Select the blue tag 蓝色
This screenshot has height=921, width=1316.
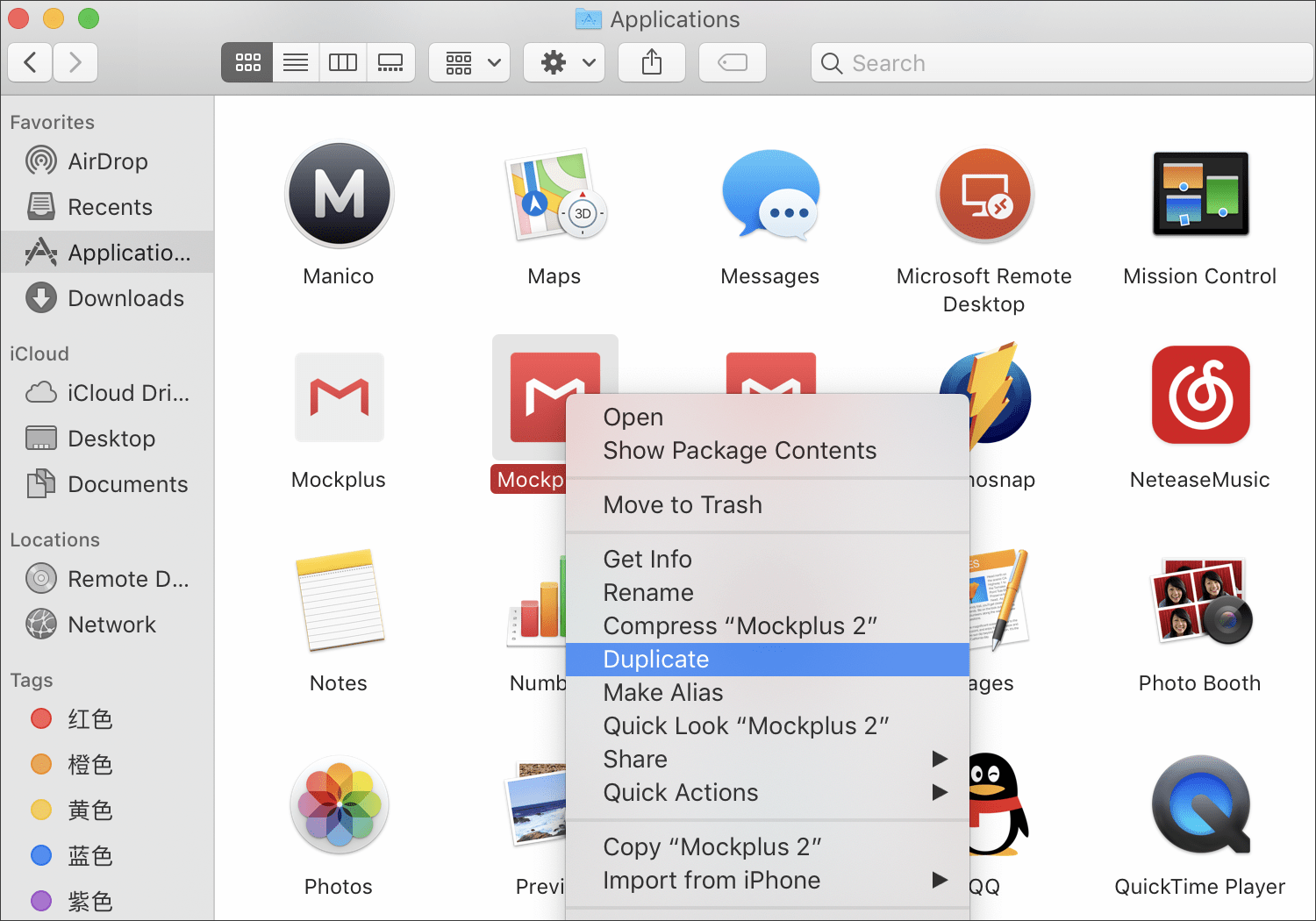[x=107, y=856]
